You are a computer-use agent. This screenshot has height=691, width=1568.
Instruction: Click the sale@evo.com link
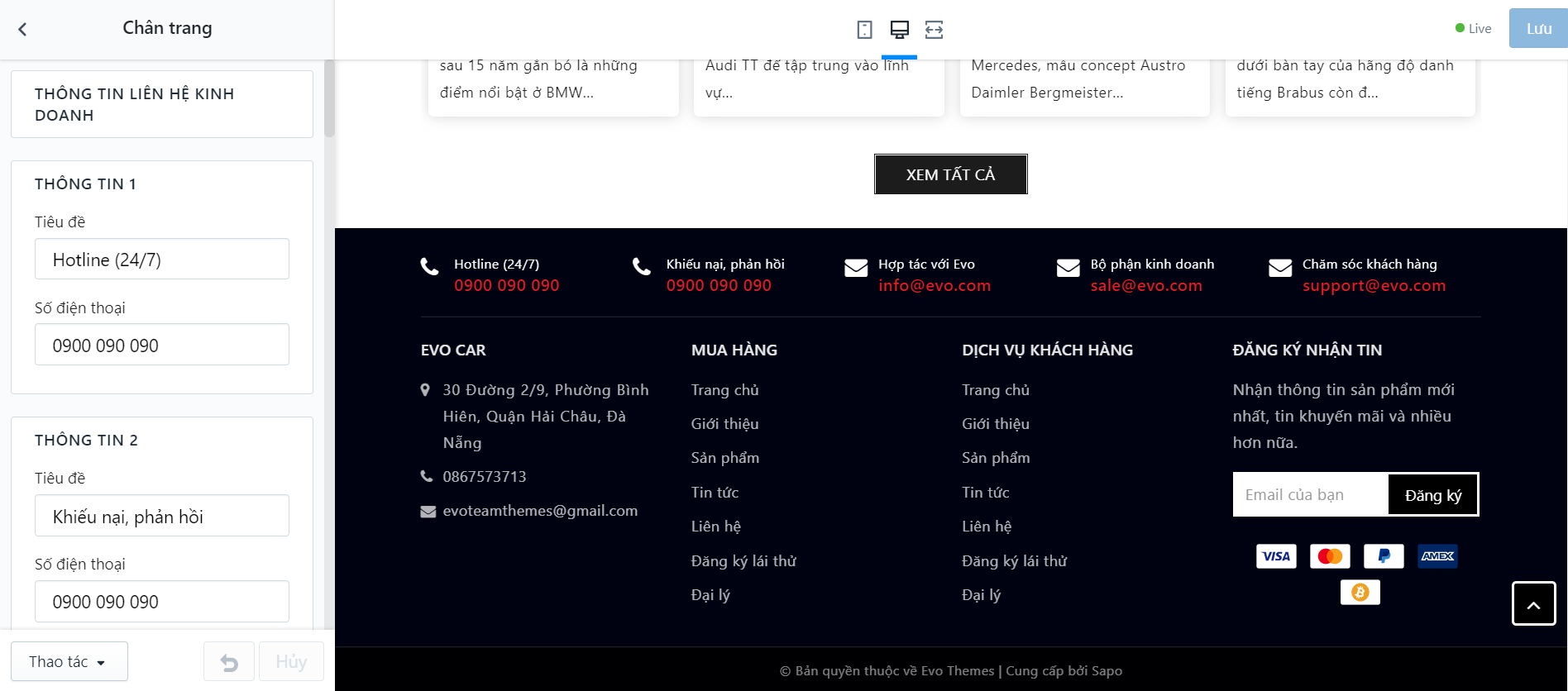[x=1146, y=285]
